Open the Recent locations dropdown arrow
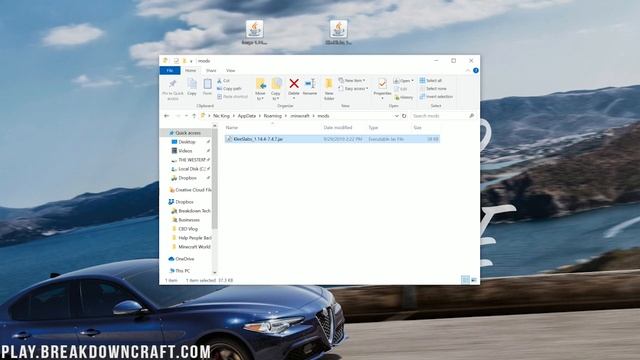The image size is (640, 360). [186, 116]
